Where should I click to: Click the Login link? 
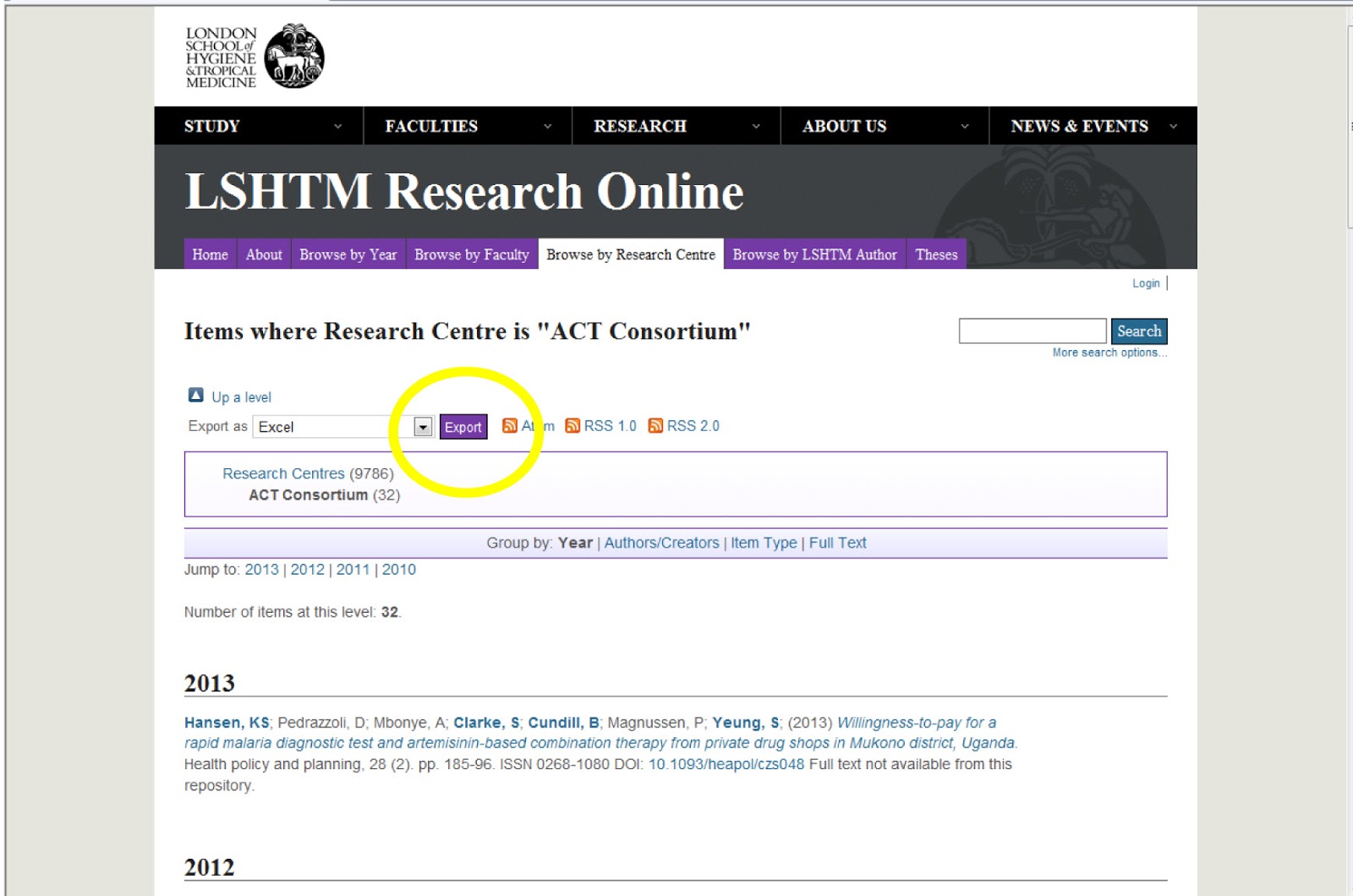pyautogui.click(x=1146, y=283)
